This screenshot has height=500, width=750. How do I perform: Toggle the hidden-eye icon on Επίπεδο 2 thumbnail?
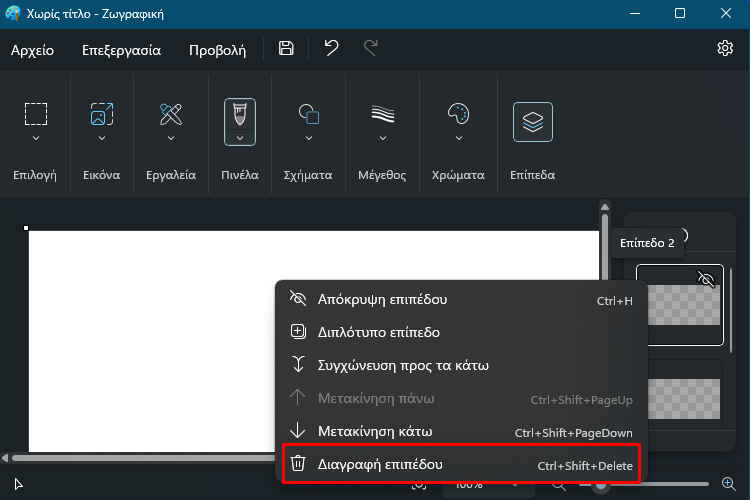coord(706,278)
